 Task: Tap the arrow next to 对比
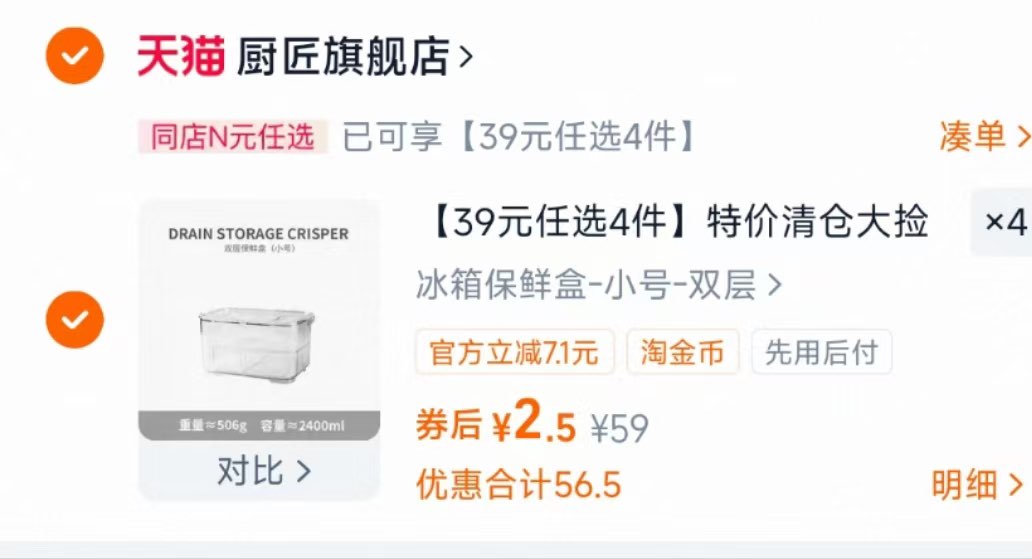(303, 471)
